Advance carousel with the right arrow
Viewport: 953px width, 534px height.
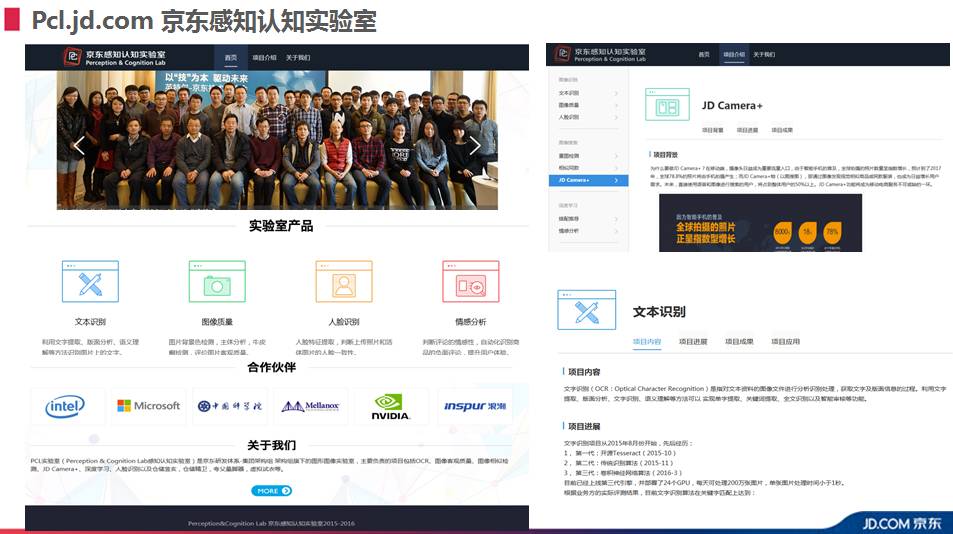pos(475,145)
